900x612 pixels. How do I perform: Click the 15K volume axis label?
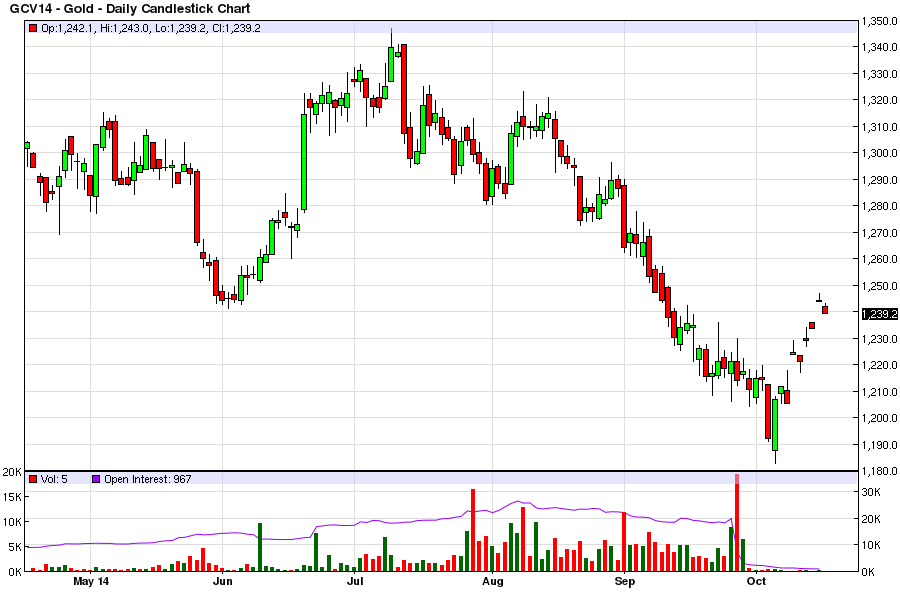coord(11,497)
